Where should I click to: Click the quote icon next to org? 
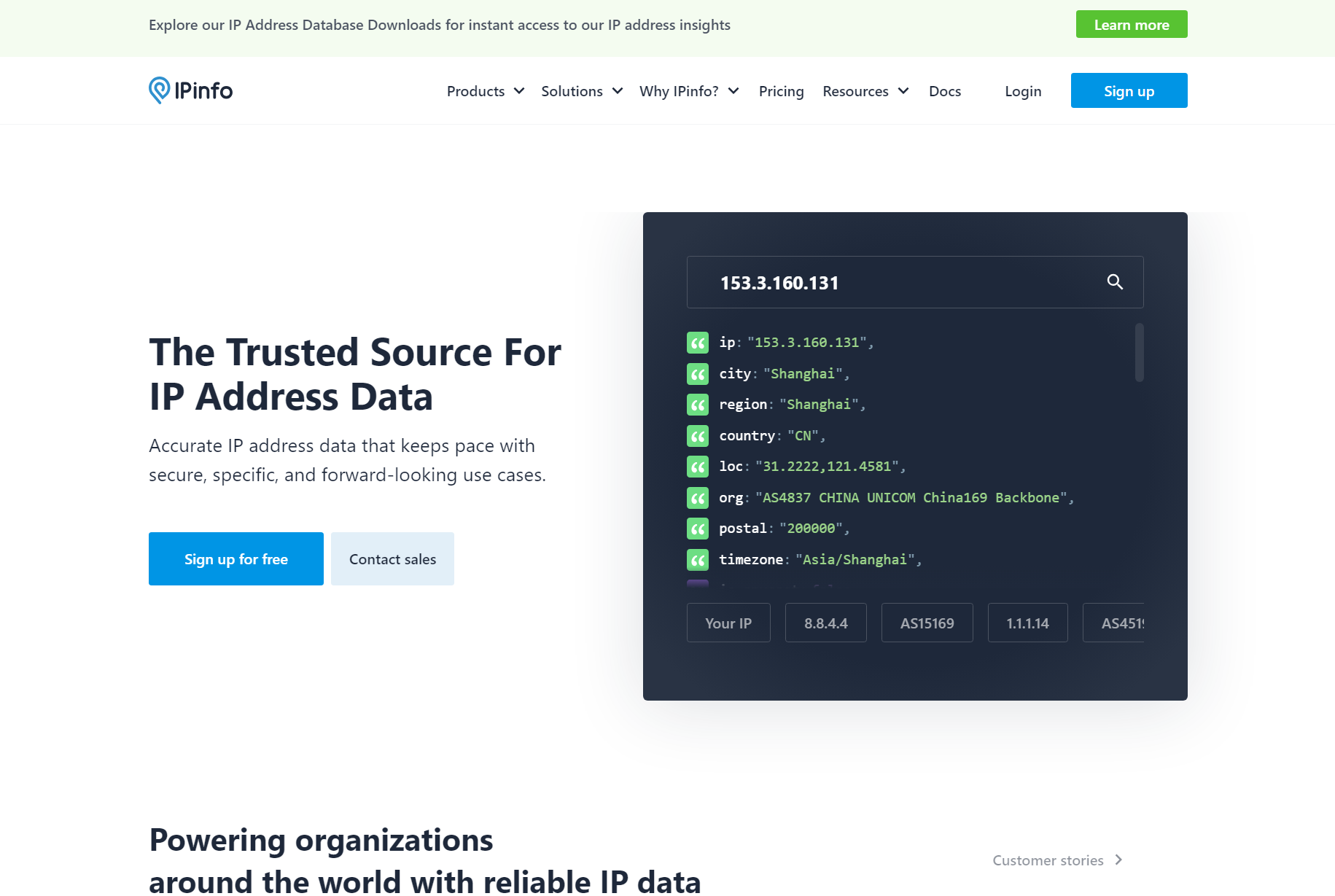[x=698, y=498]
